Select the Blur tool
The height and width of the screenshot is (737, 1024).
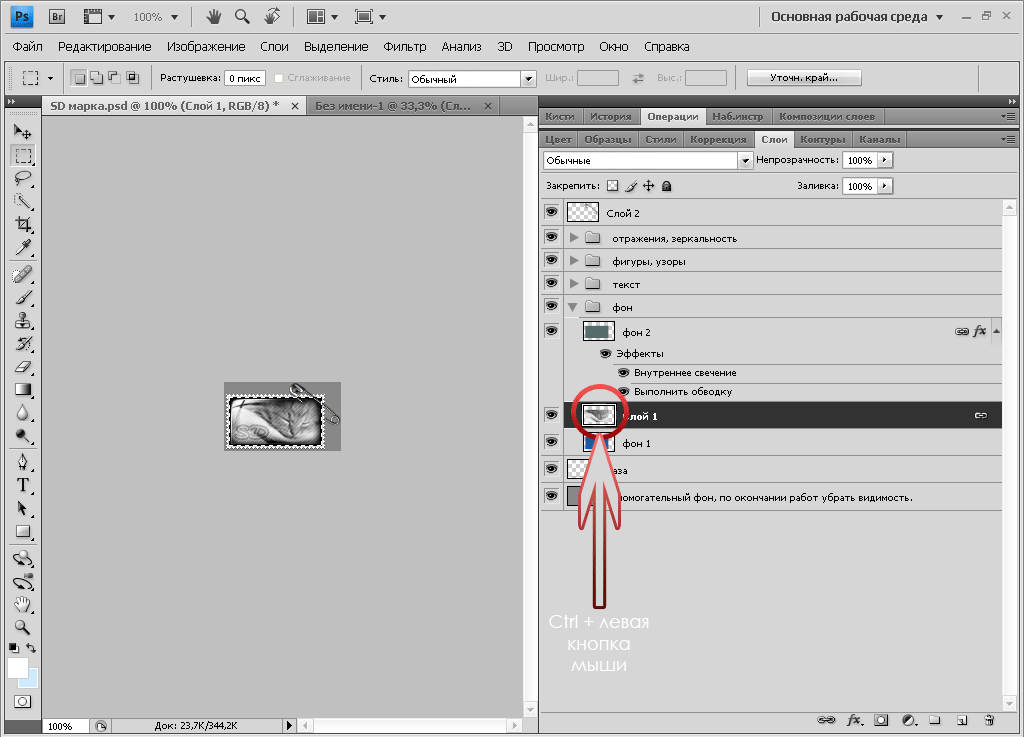point(23,413)
